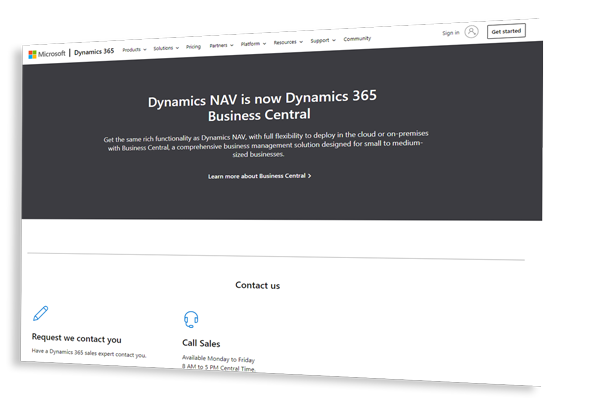Click the headset icon above Call Sales

coord(191,320)
